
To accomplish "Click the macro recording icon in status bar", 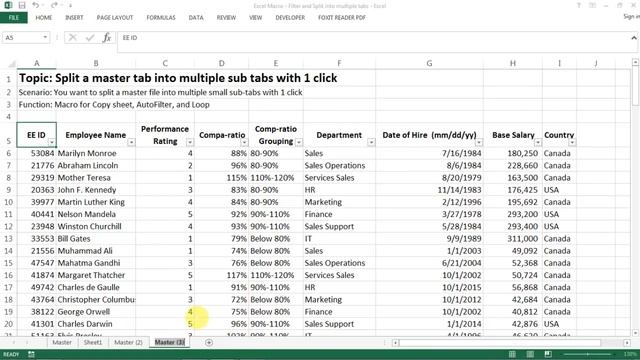I will click(x=31, y=354).
